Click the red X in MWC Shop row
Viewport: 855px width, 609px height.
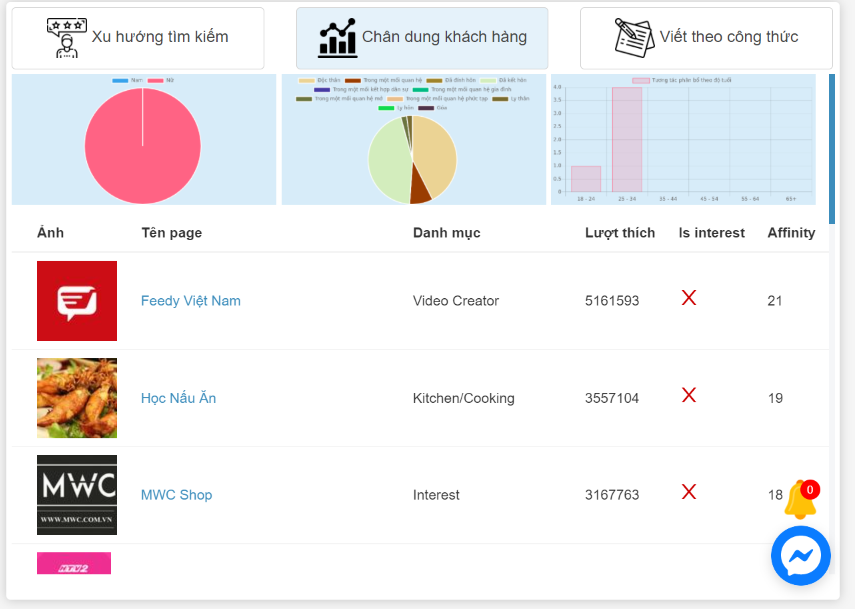(x=689, y=492)
